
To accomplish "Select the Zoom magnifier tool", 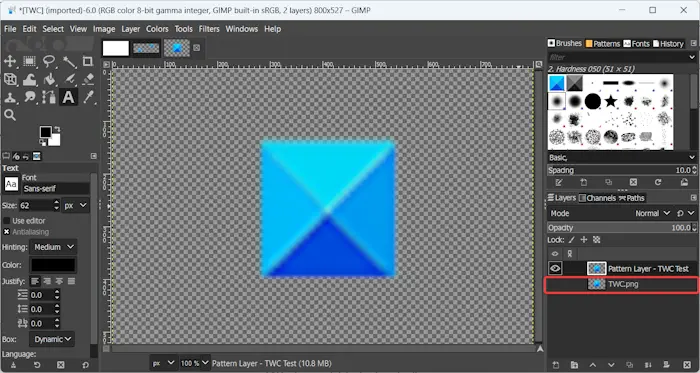I will (10, 115).
